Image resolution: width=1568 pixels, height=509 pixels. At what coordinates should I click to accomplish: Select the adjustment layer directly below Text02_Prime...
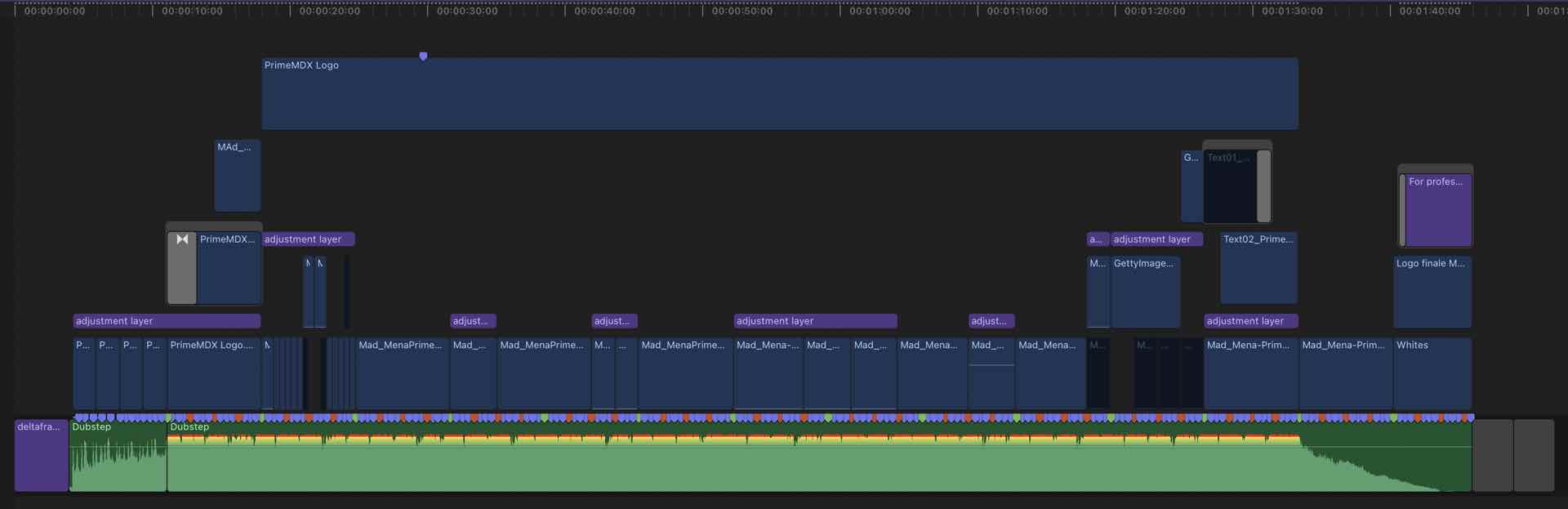[x=1251, y=321]
